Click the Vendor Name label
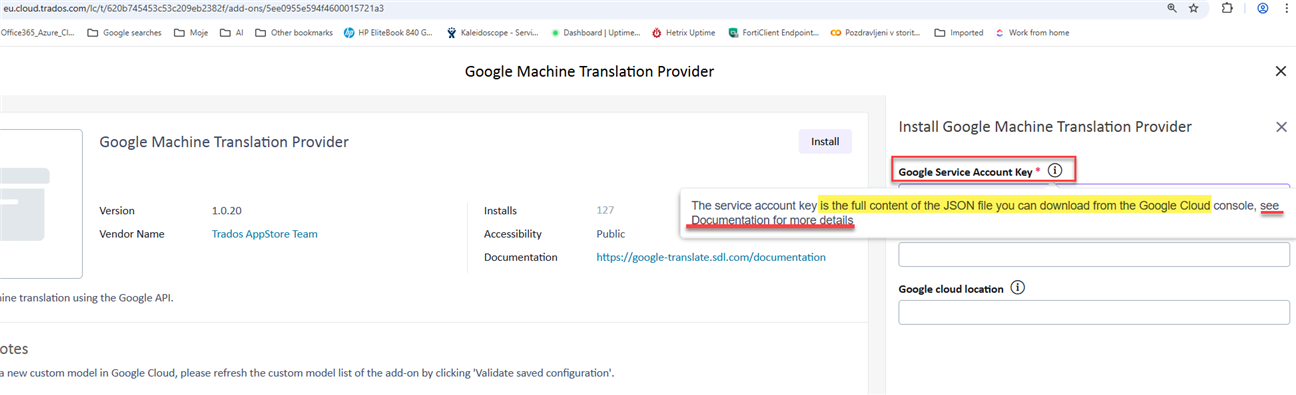The height and width of the screenshot is (395, 1296). pyautogui.click(x=131, y=234)
